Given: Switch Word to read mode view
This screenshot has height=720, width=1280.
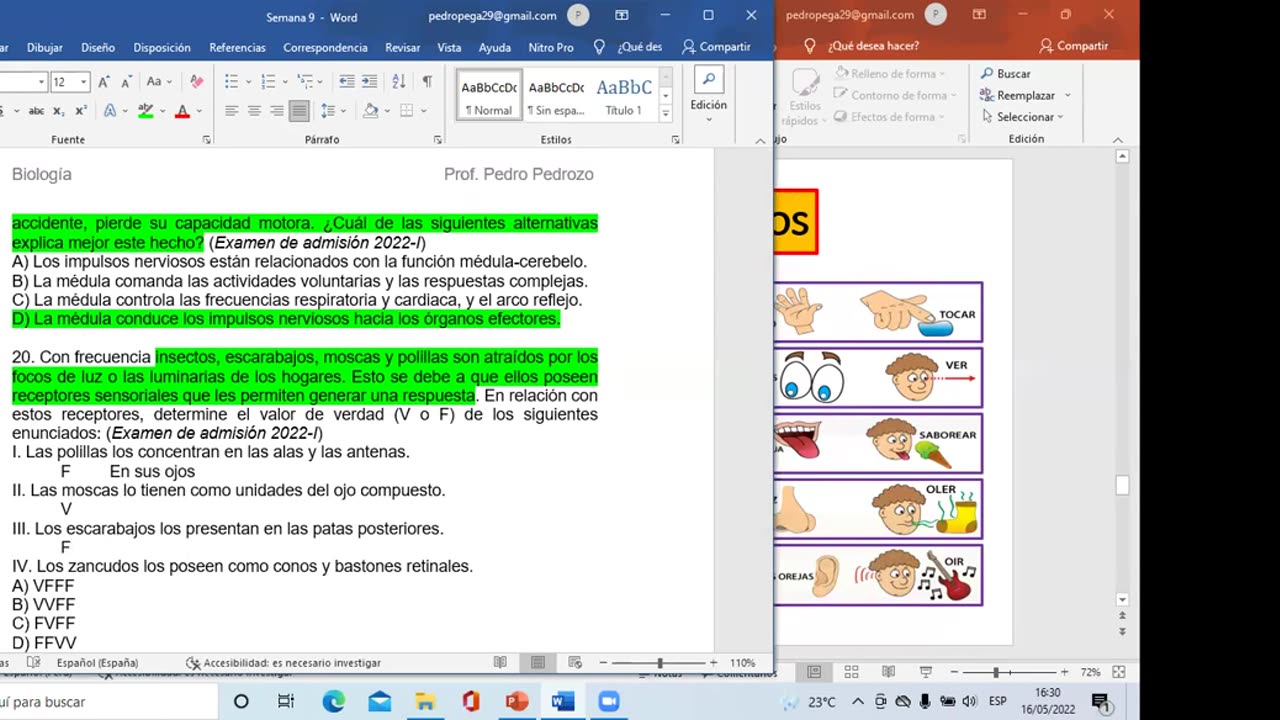Looking at the screenshot, I should [x=500, y=662].
